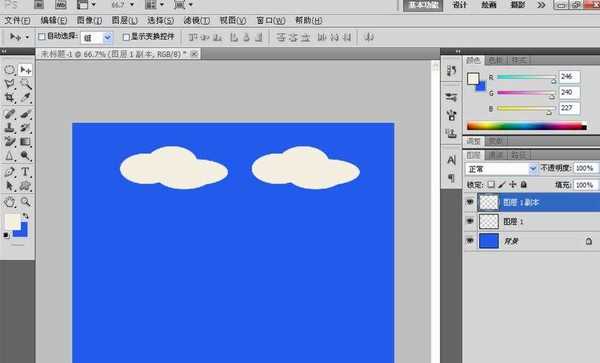Select the Hand tool

tap(10, 202)
